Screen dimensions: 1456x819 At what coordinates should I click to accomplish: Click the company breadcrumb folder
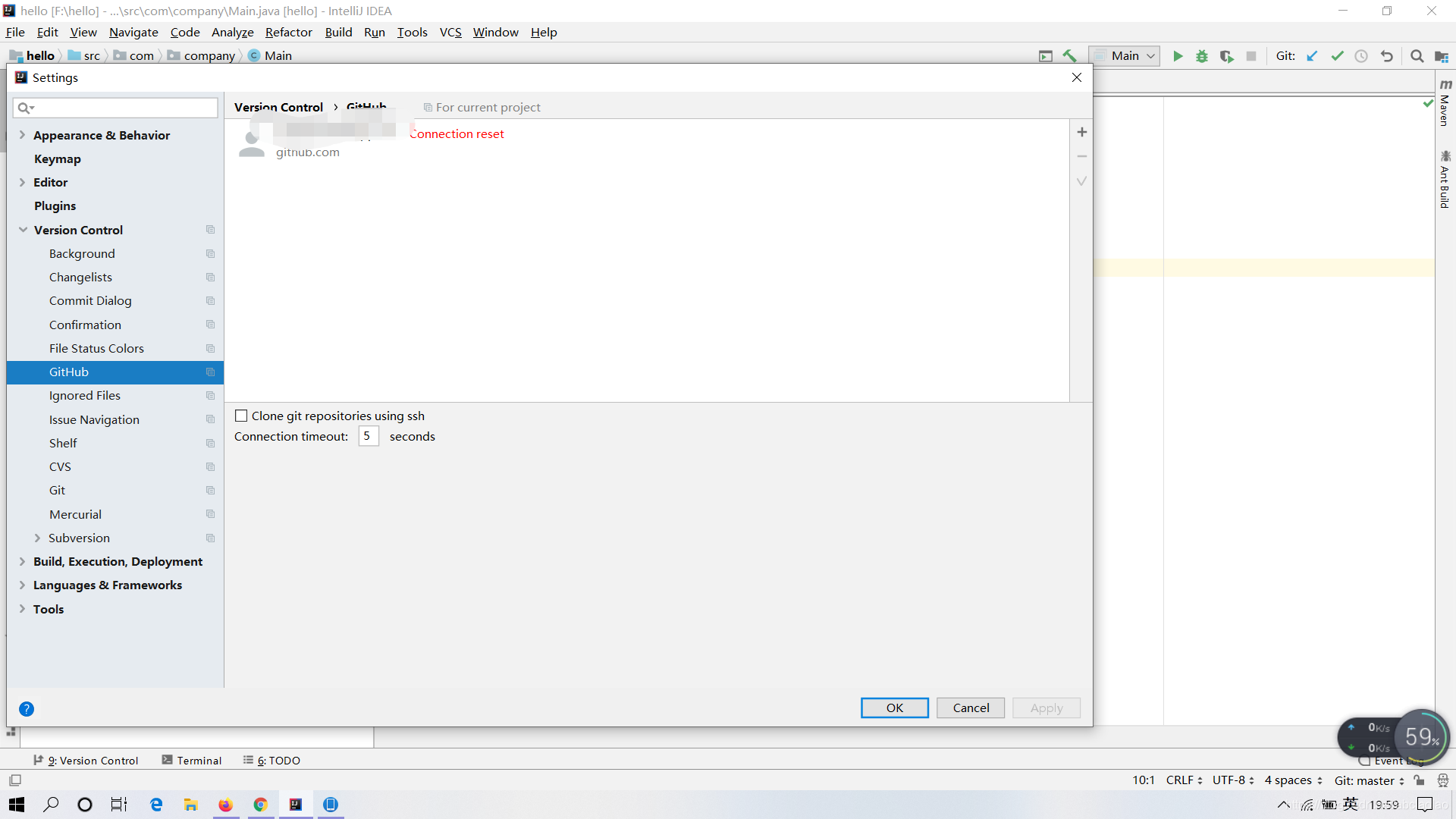(202, 56)
